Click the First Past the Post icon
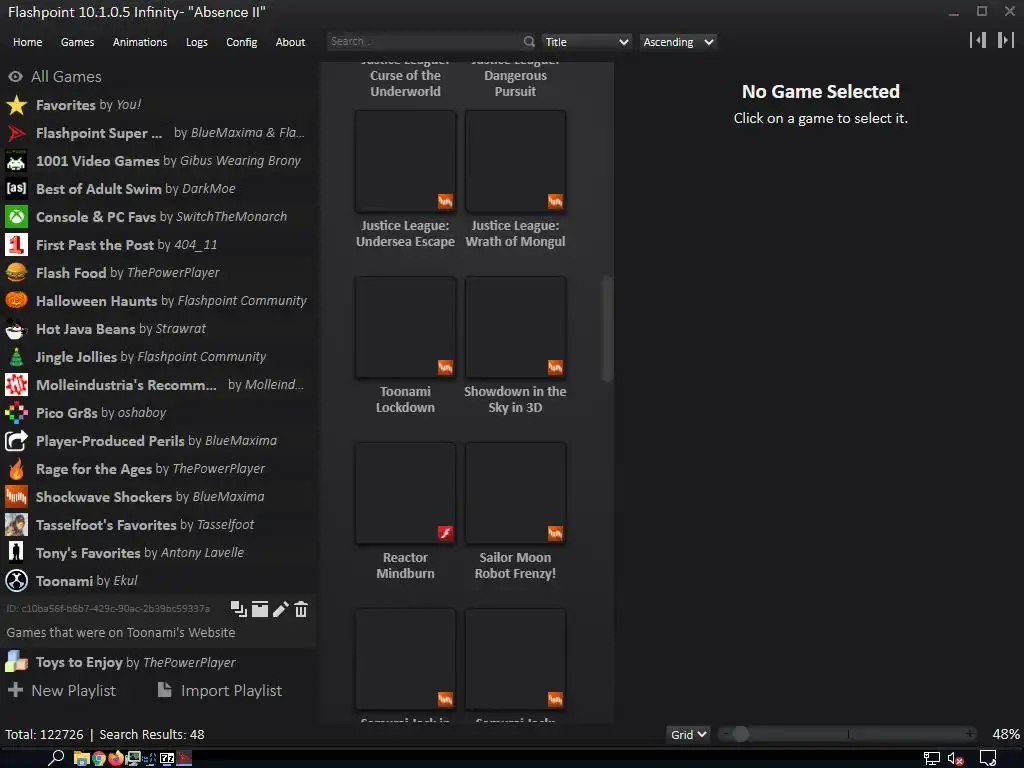Image resolution: width=1024 pixels, height=768 pixels. pos(16,245)
